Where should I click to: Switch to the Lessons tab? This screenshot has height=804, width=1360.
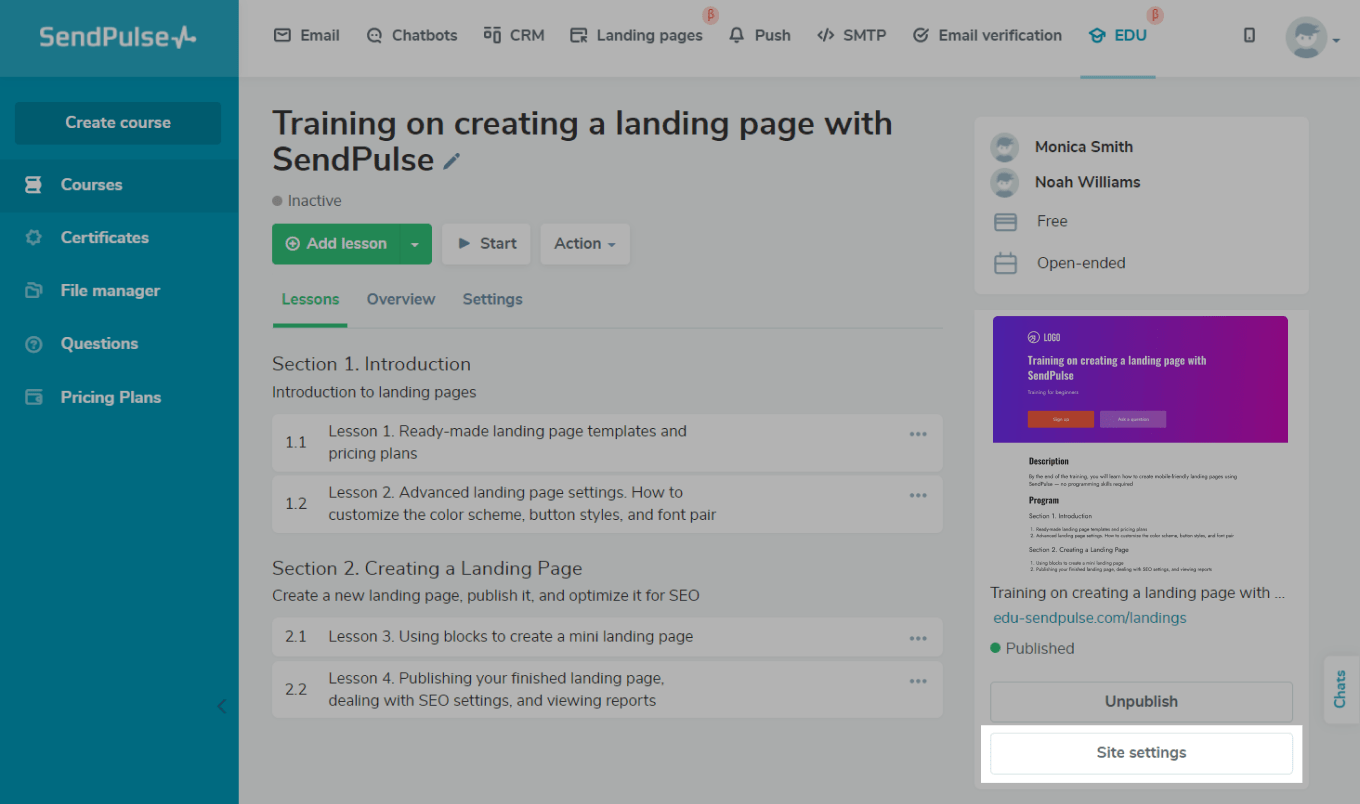point(310,299)
